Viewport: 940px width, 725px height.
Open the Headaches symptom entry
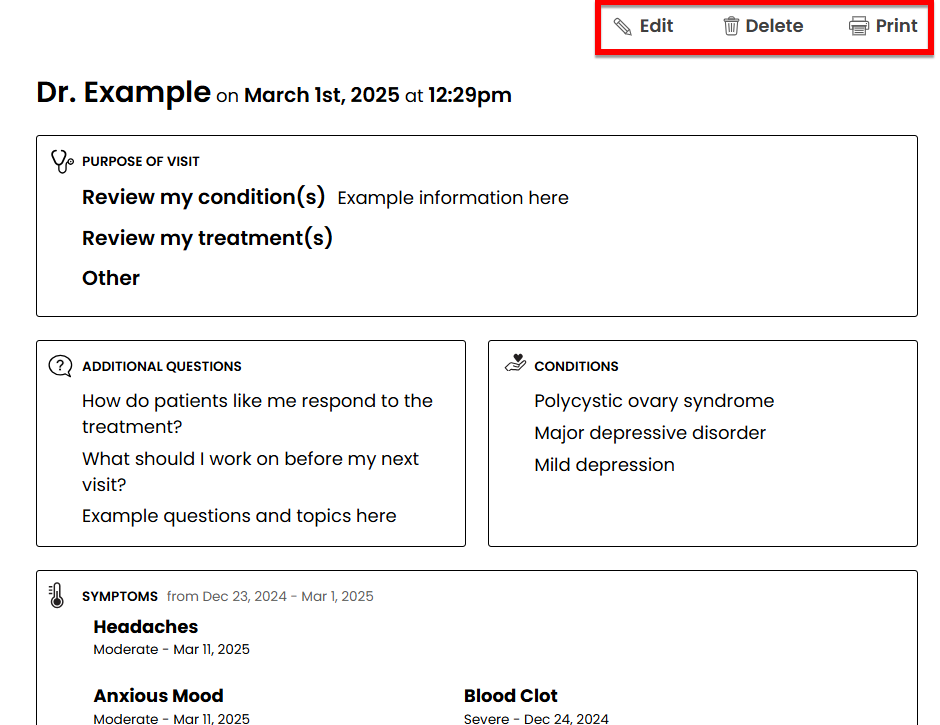pos(146,627)
